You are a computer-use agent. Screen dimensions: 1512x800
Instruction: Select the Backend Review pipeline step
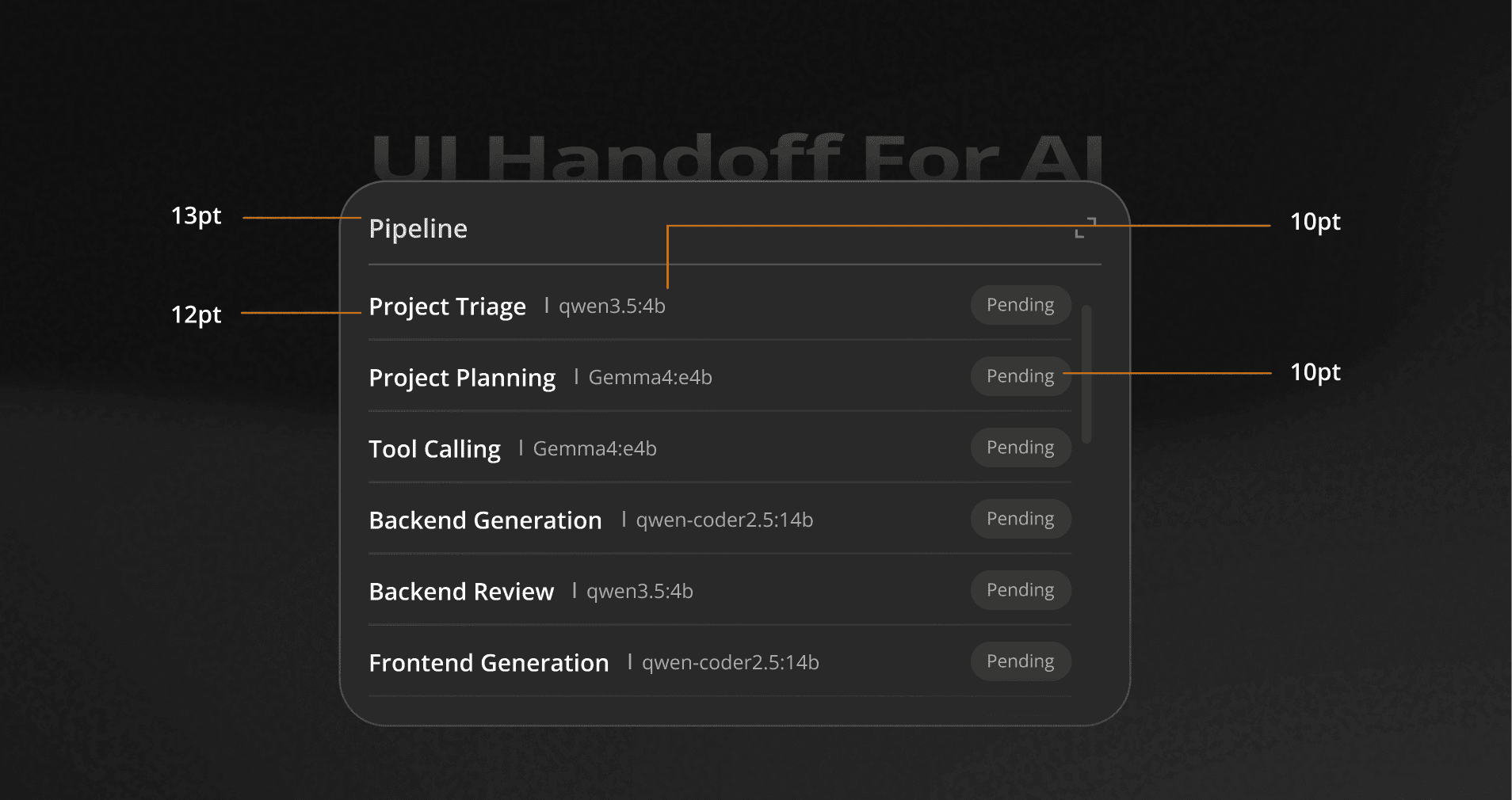coord(461,592)
